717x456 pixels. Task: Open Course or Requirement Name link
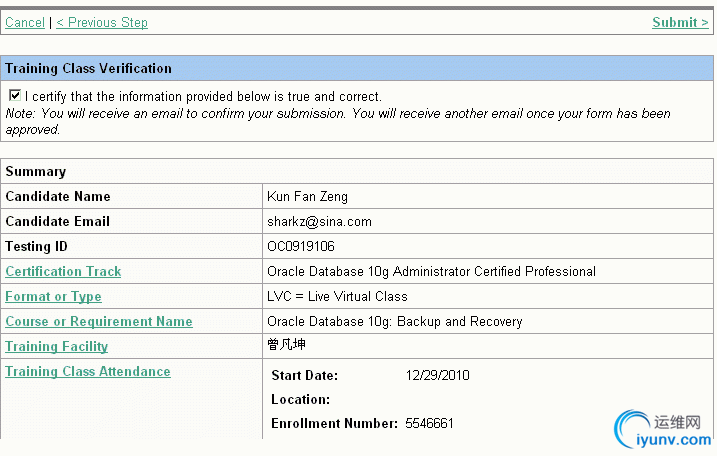pos(99,322)
